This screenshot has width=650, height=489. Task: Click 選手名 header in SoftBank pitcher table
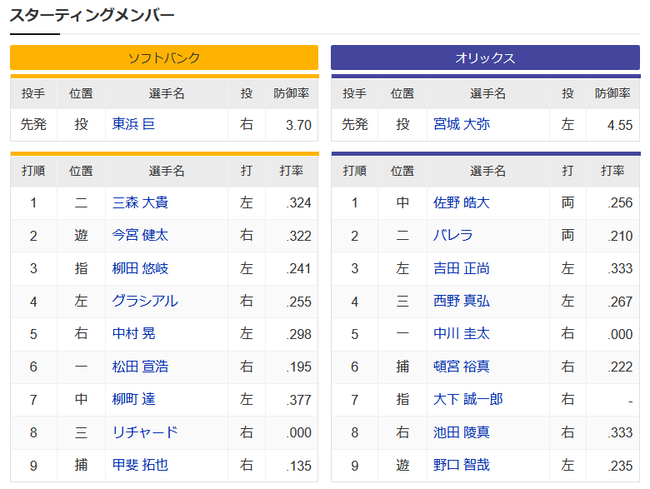coord(166,93)
